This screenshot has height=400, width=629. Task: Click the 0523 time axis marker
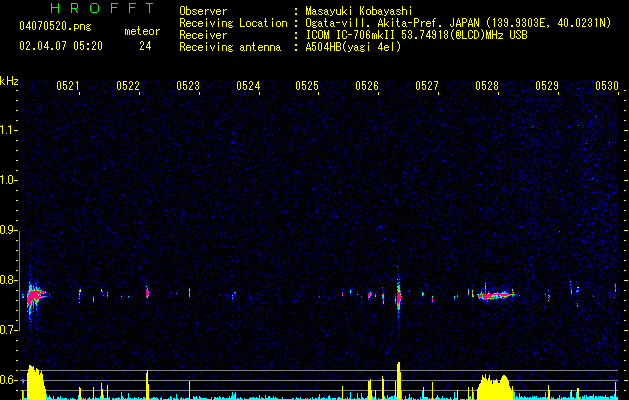[x=188, y=86]
